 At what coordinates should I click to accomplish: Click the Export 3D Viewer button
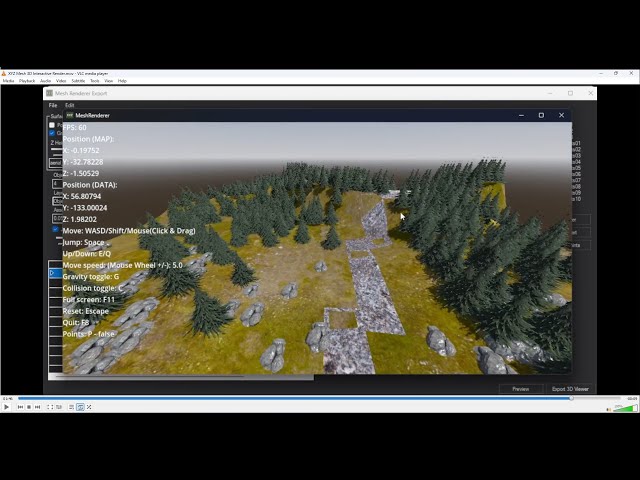click(570, 389)
